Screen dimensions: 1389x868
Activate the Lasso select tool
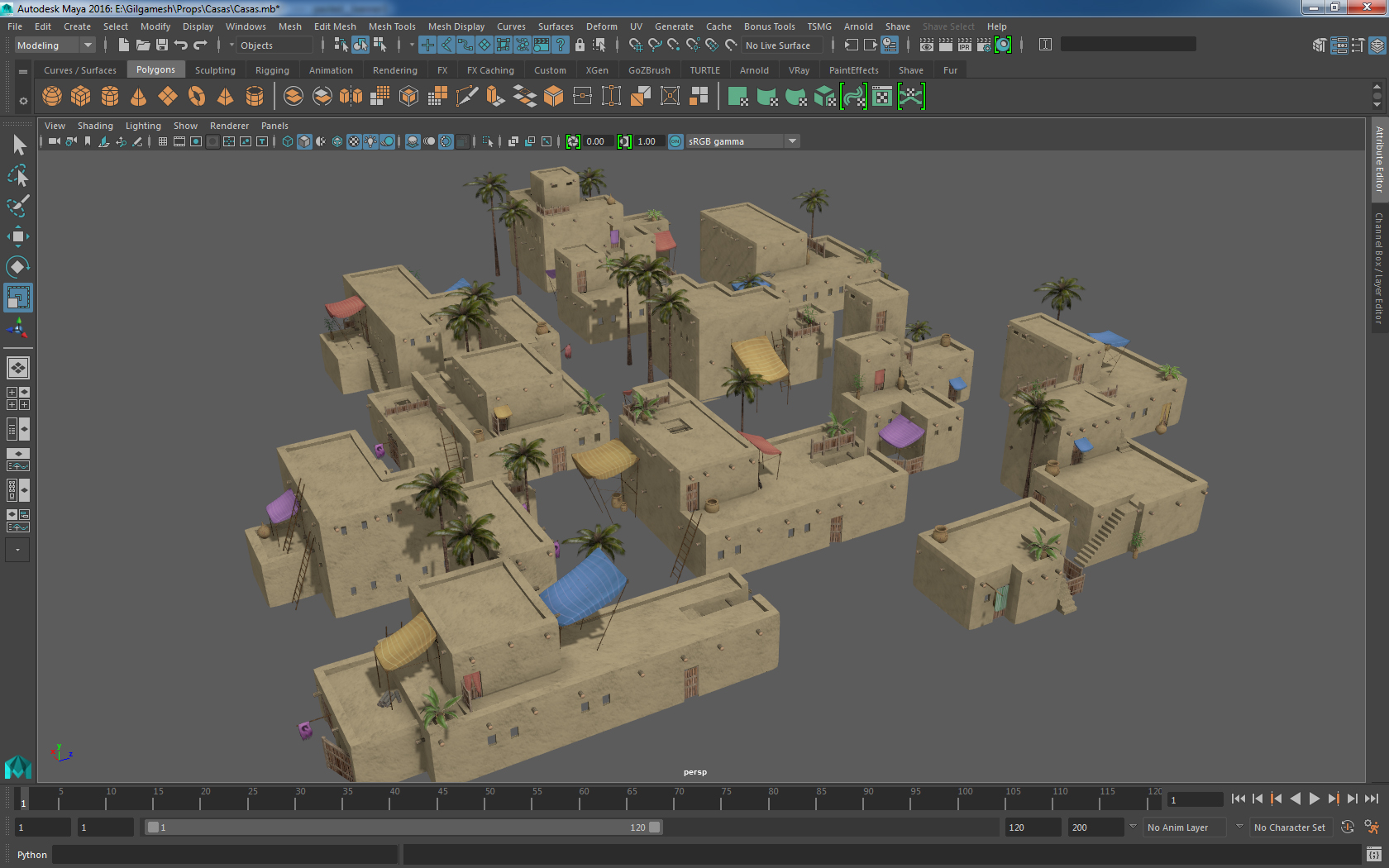coord(17,176)
